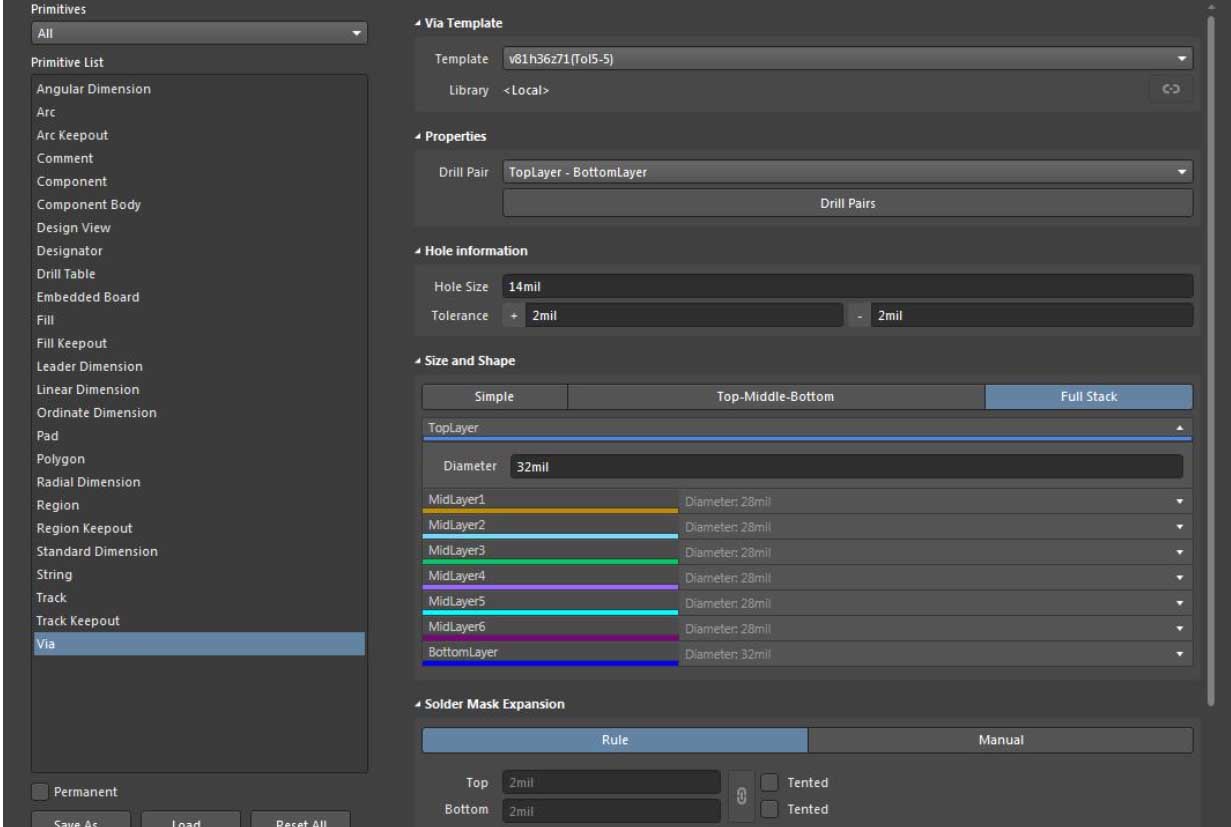Click the solder mask link chain icon

(739, 796)
